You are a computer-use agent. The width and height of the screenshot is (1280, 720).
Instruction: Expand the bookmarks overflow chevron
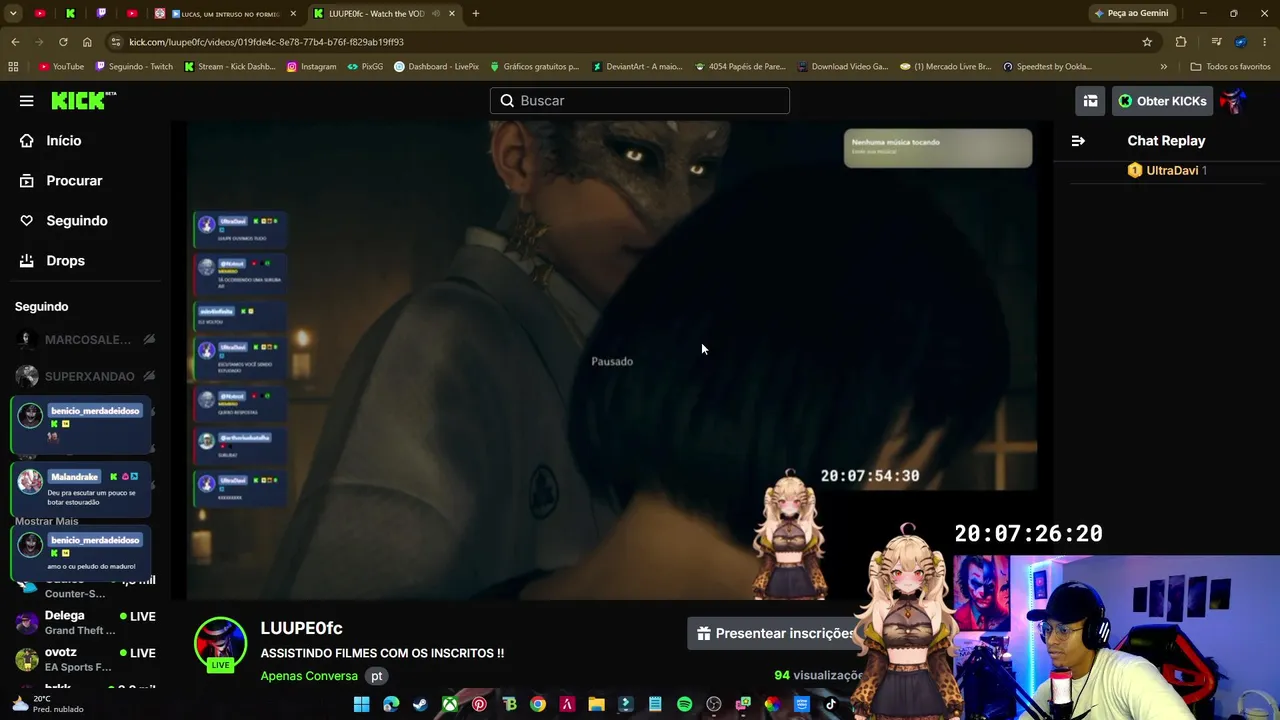pyautogui.click(x=1163, y=67)
